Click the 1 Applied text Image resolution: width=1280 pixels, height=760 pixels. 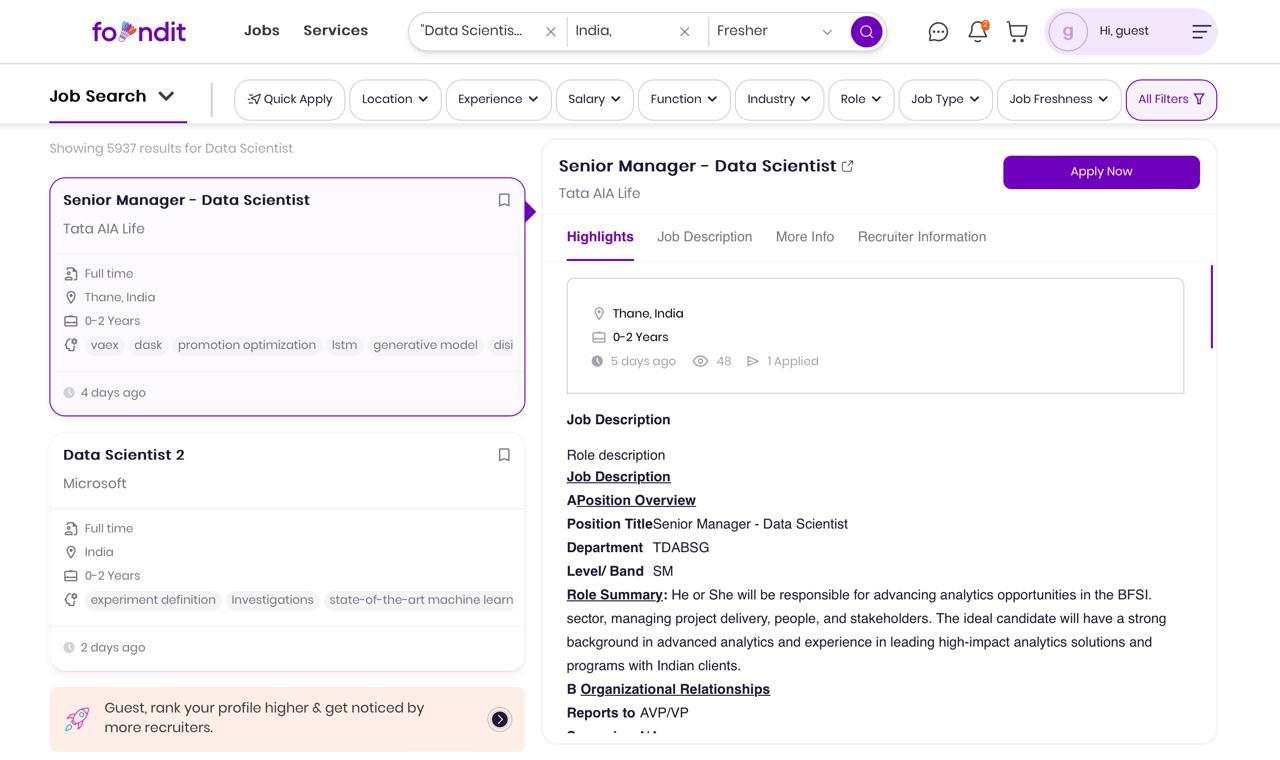coord(793,361)
